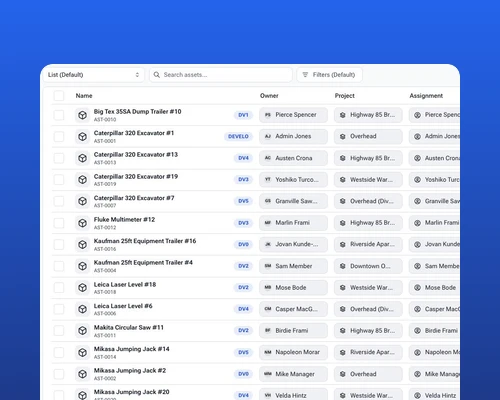Screen dimensions: 500x400
Task: Open the Granville Saw... owner chip
Action: coord(293,201)
